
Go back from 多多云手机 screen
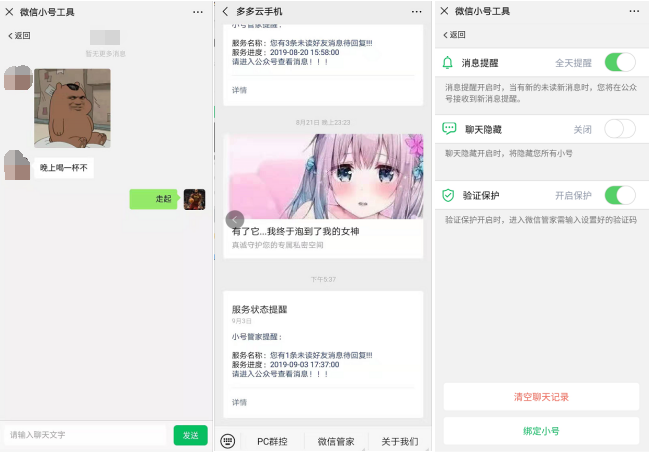pyautogui.click(x=225, y=12)
